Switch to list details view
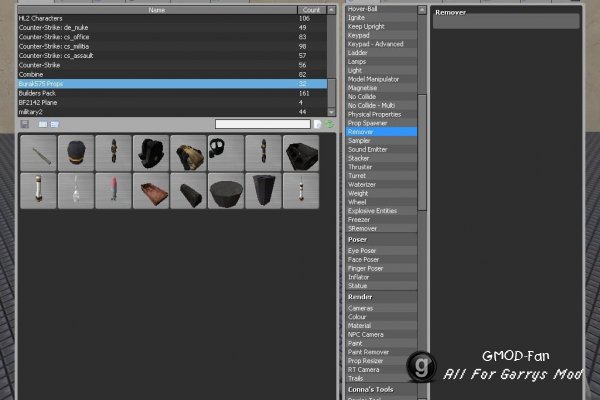Viewport: 600px width, 400px height. click(x=55, y=124)
